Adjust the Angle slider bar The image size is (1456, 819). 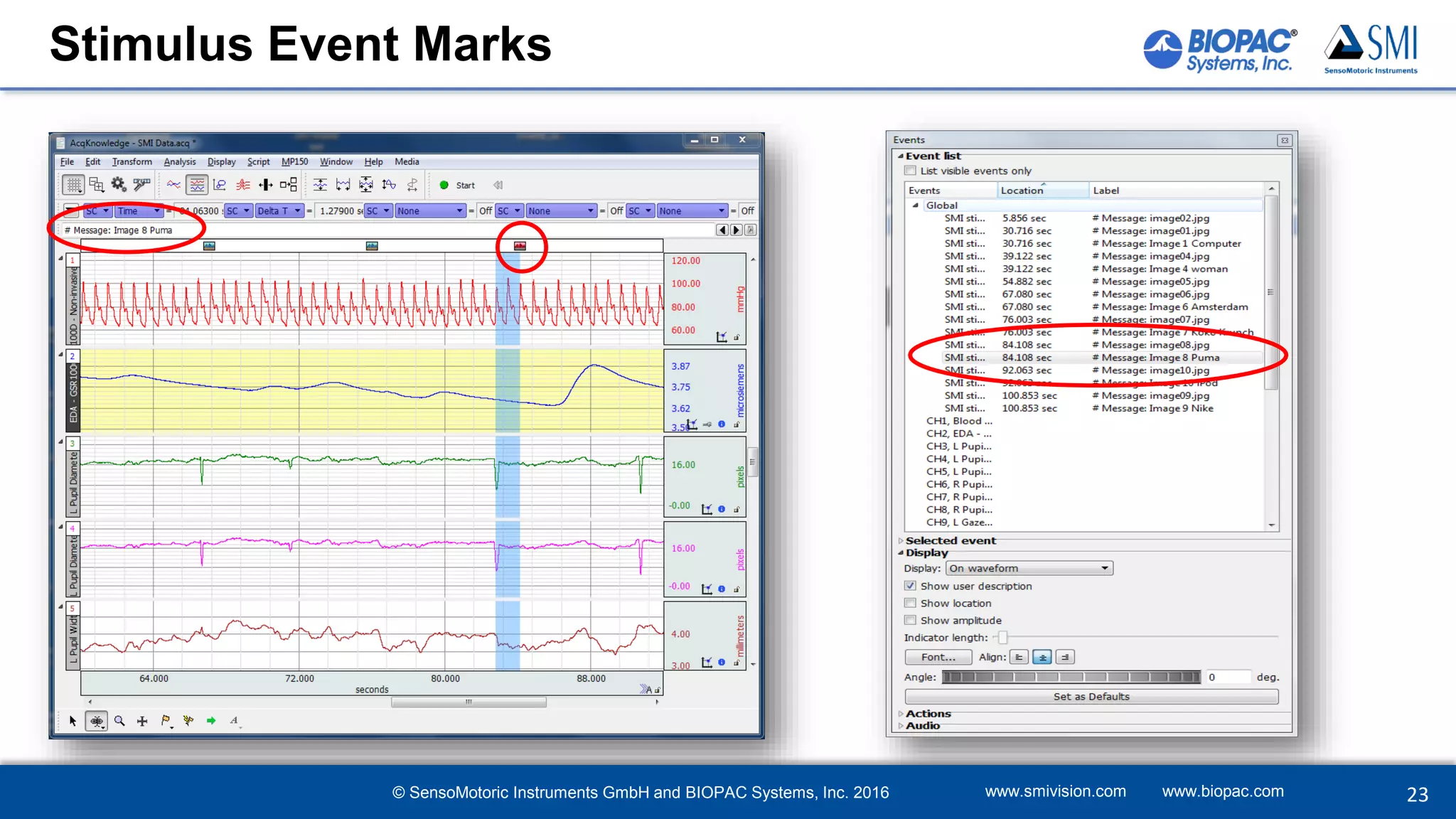(1071, 677)
